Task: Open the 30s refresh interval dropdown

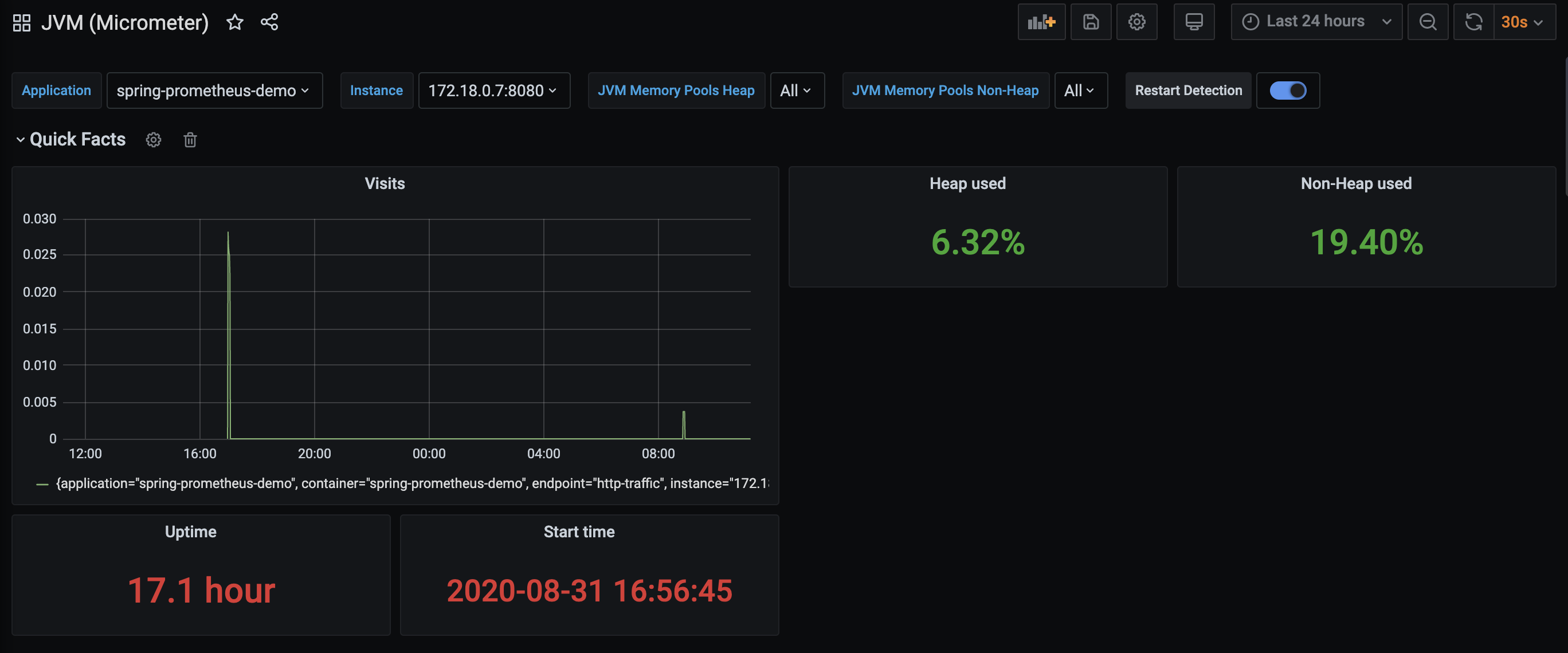Action: [1523, 22]
